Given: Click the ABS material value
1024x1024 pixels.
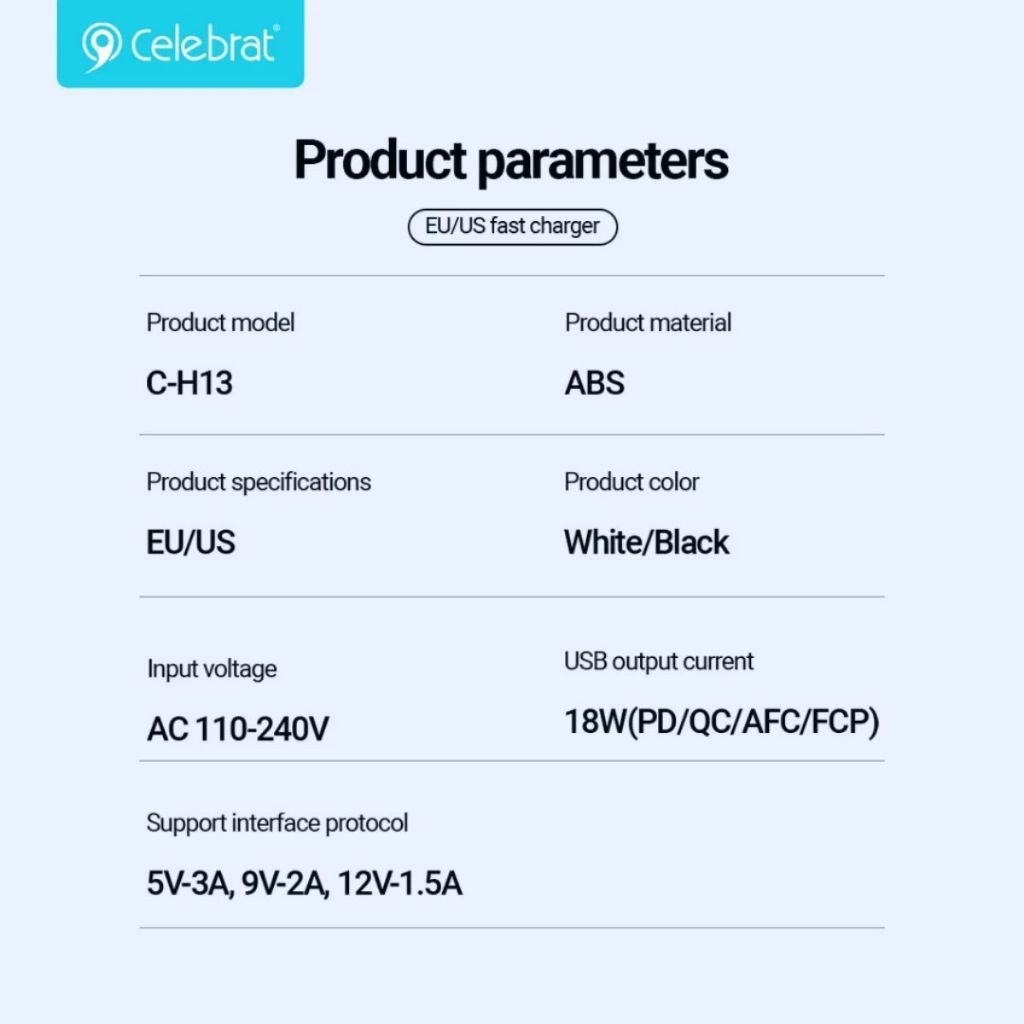Looking at the screenshot, I should tap(594, 383).
